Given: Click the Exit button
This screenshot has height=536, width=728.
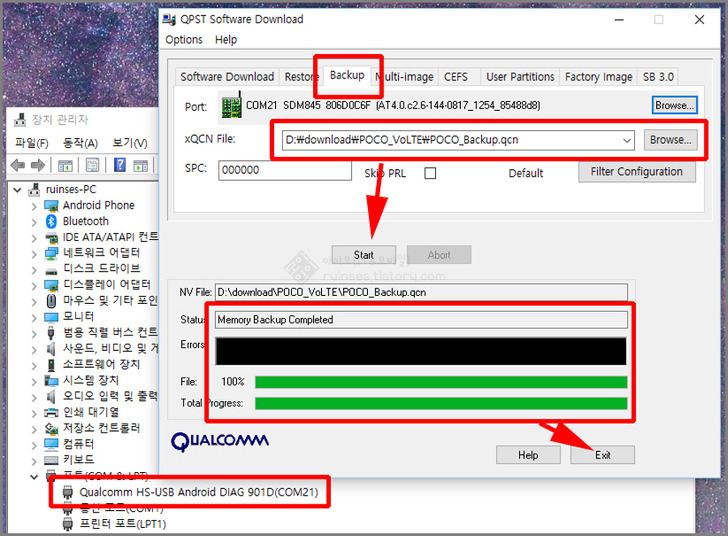Looking at the screenshot, I should (603, 455).
